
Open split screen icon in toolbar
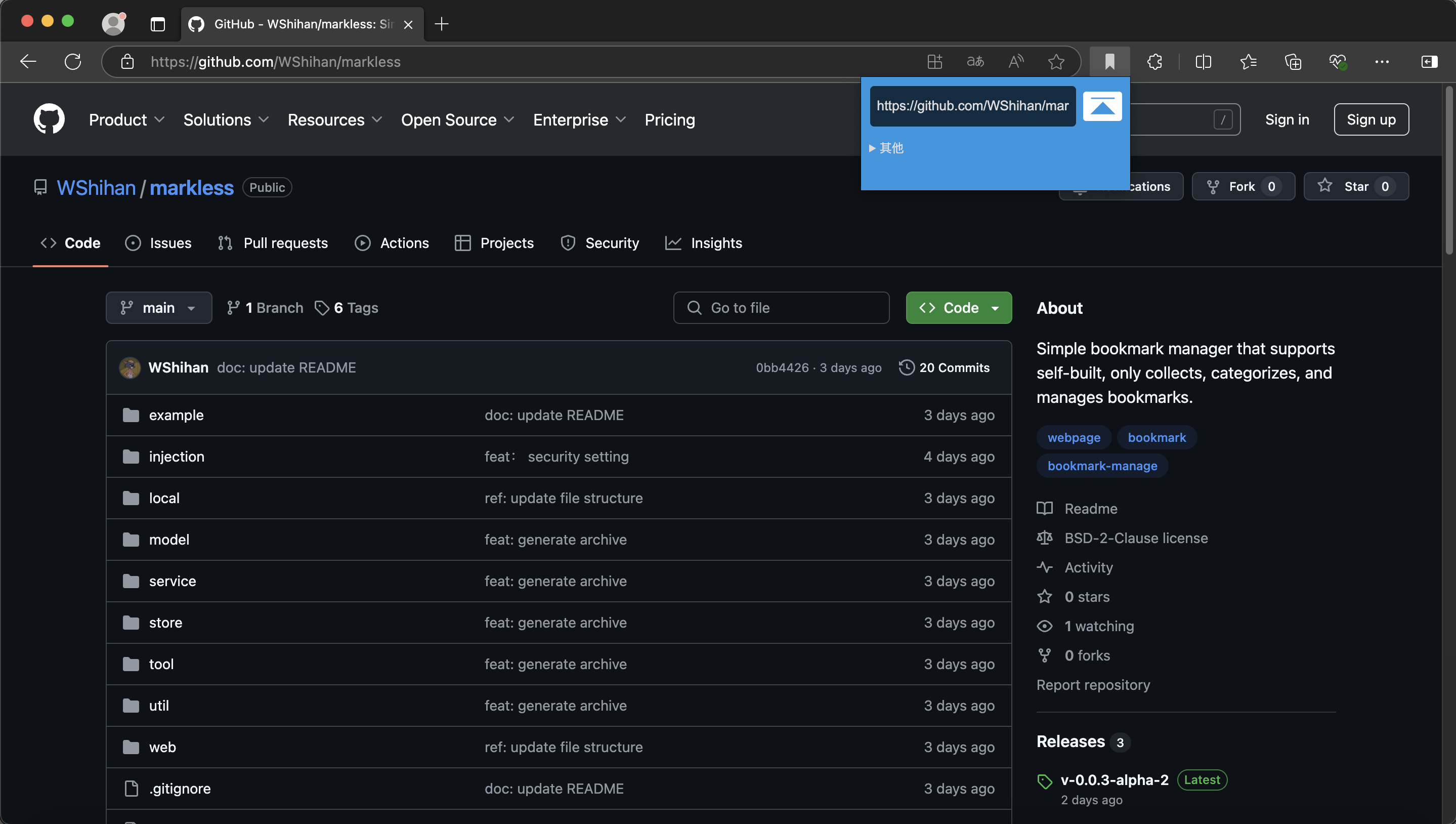point(1203,61)
